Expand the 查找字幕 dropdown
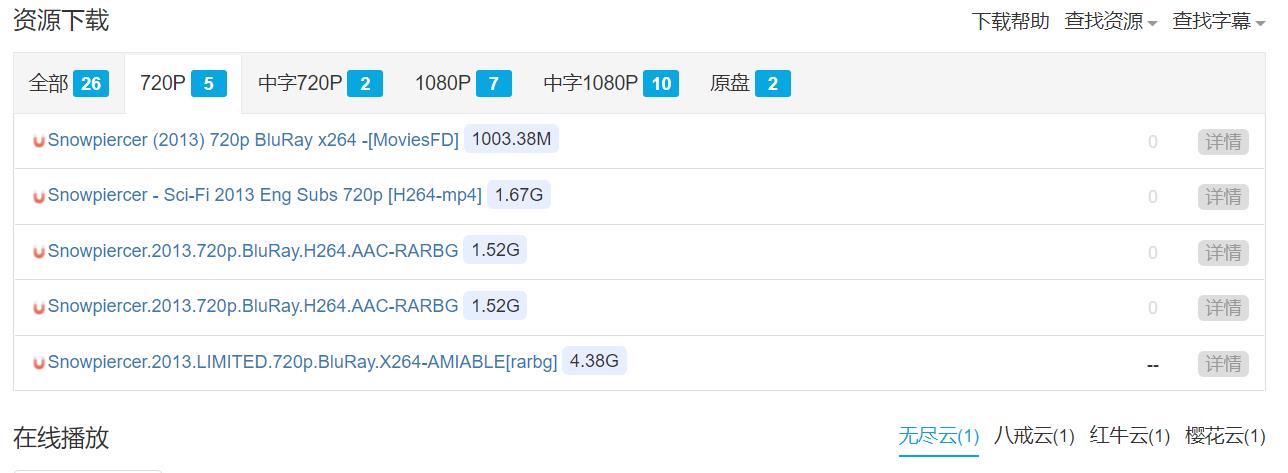The width and height of the screenshot is (1288, 473). pos(1218,21)
